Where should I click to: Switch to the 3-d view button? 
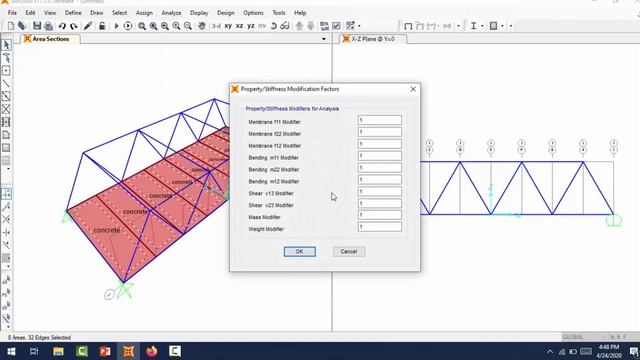pyautogui.click(x=216, y=26)
